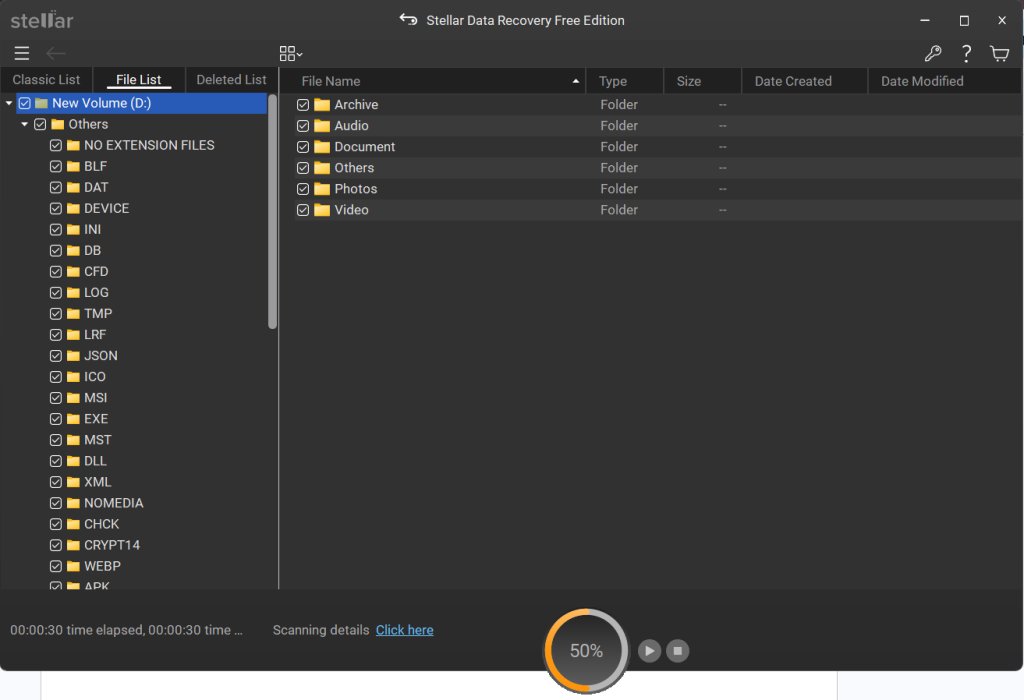Image resolution: width=1024 pixels, height=700 pixels.
Task: Collapse the New Volume (D:) tree node
Action: 9,103
